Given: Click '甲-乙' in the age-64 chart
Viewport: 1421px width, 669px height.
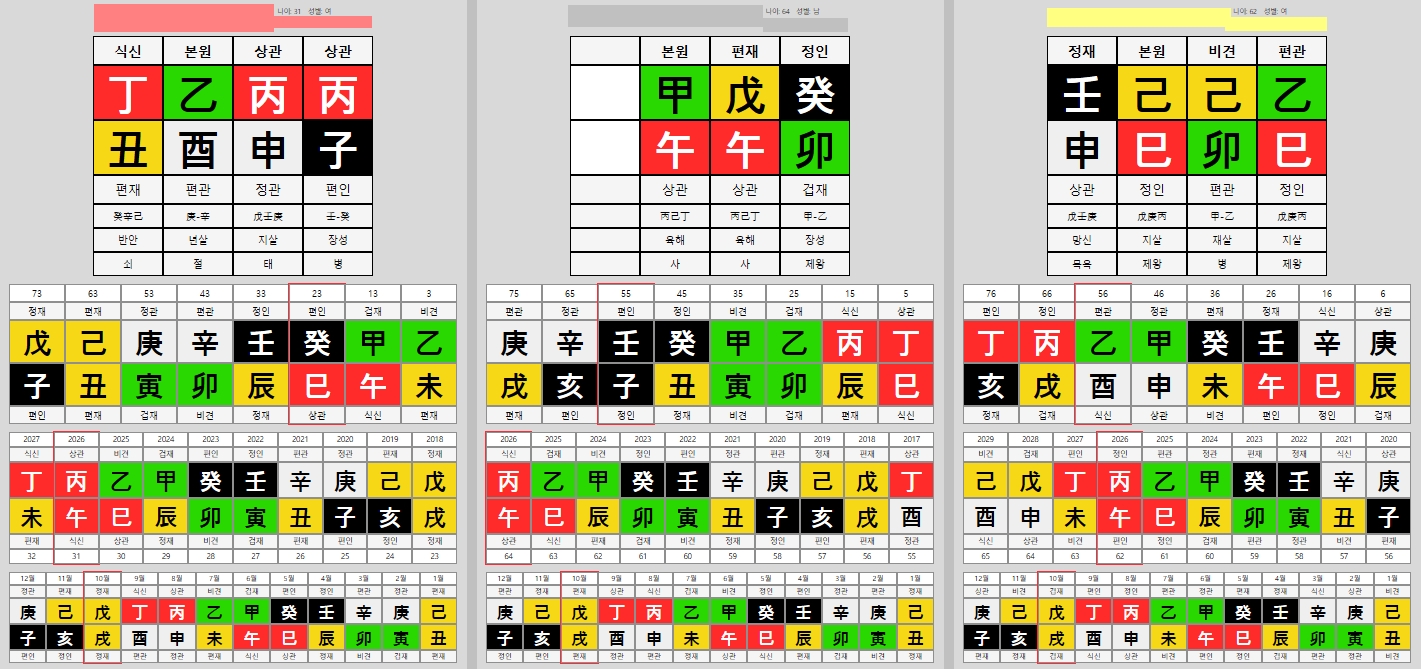Looking at the screenshot, I should [x=815, y=216].
